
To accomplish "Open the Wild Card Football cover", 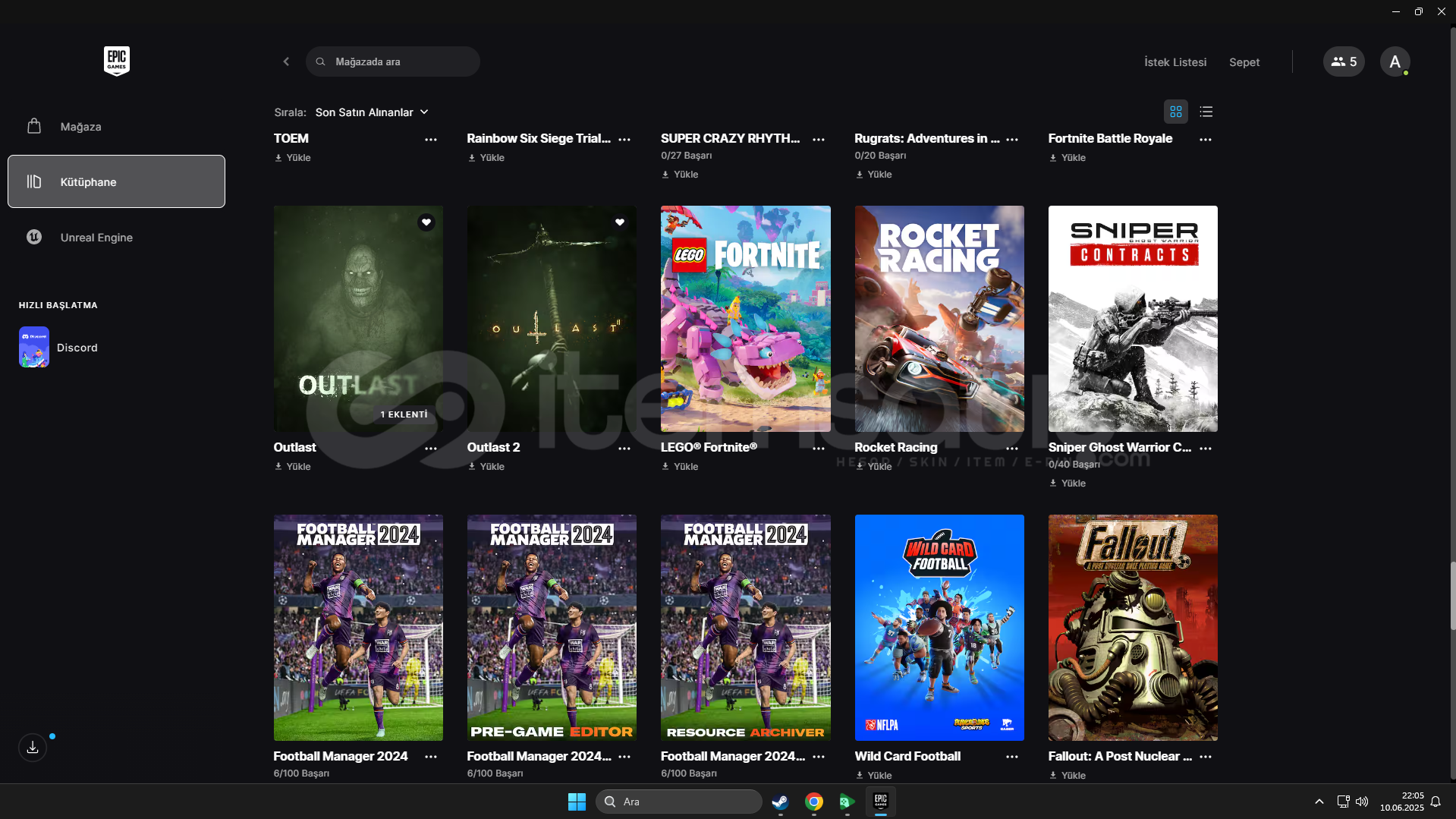I will point(939,628).
